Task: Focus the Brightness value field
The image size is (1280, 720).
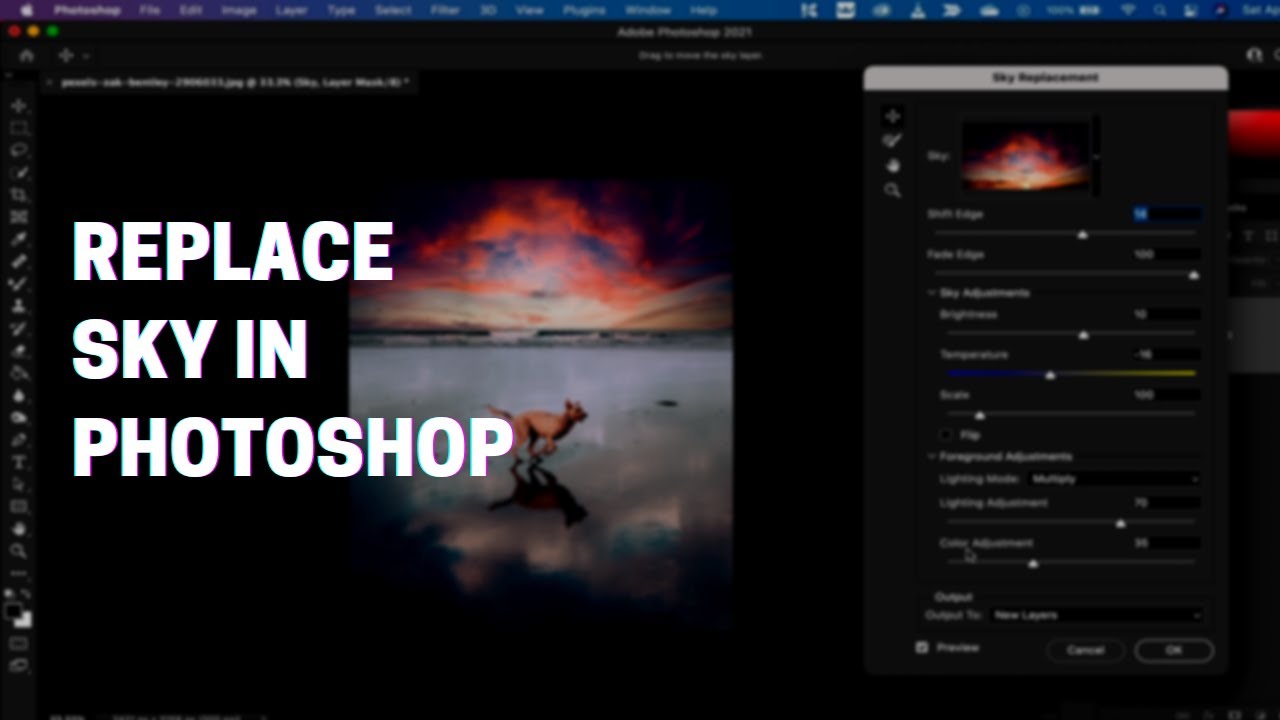Action: pyautogui.click(x=1166, y=314)
